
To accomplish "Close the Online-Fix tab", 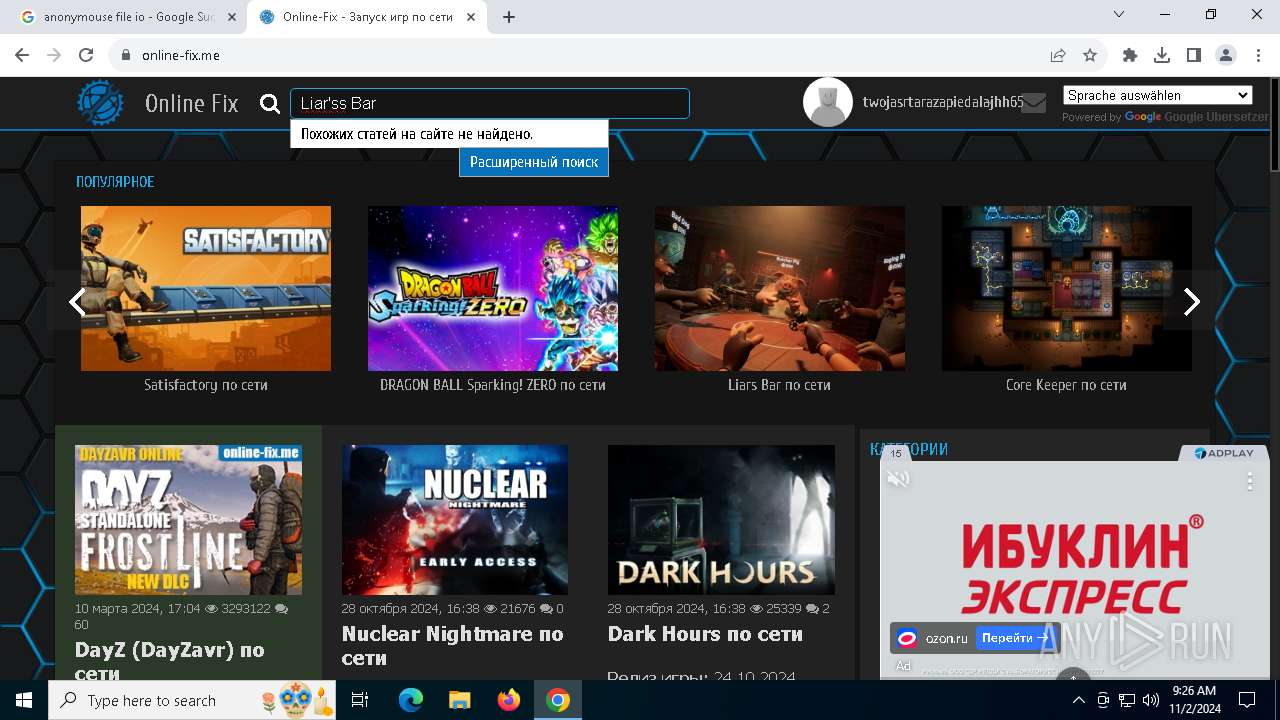I will pyautogui.click(x=471, y=17).
